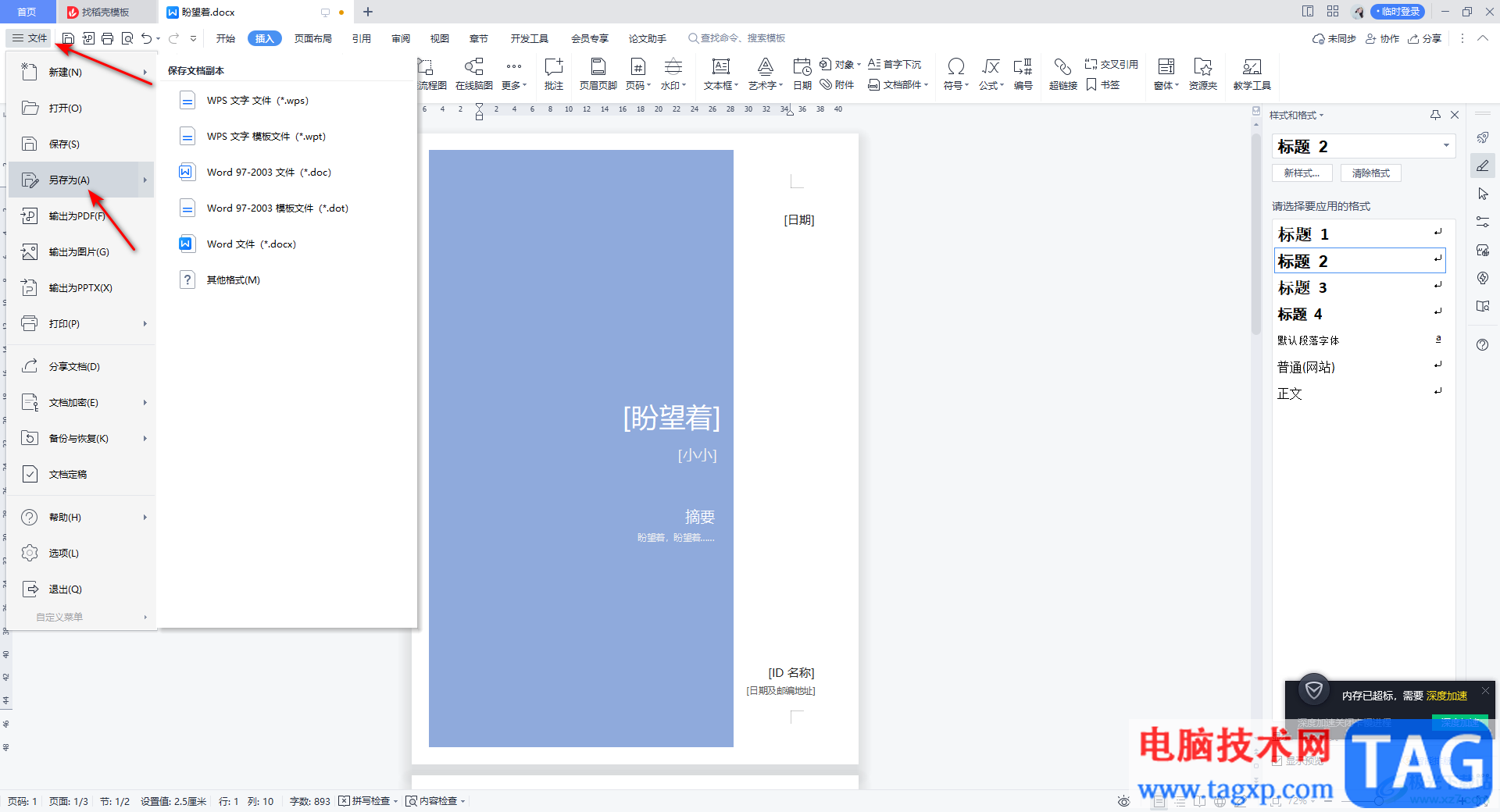Choose 打开(O) from file menu
1500x812 pixels.
click(x=81, y=109)
